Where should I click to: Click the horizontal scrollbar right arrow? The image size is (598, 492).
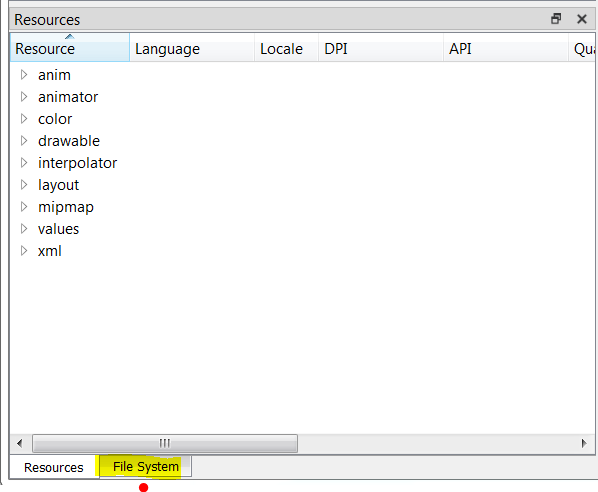pyautogui.click(x=584, y=444)
